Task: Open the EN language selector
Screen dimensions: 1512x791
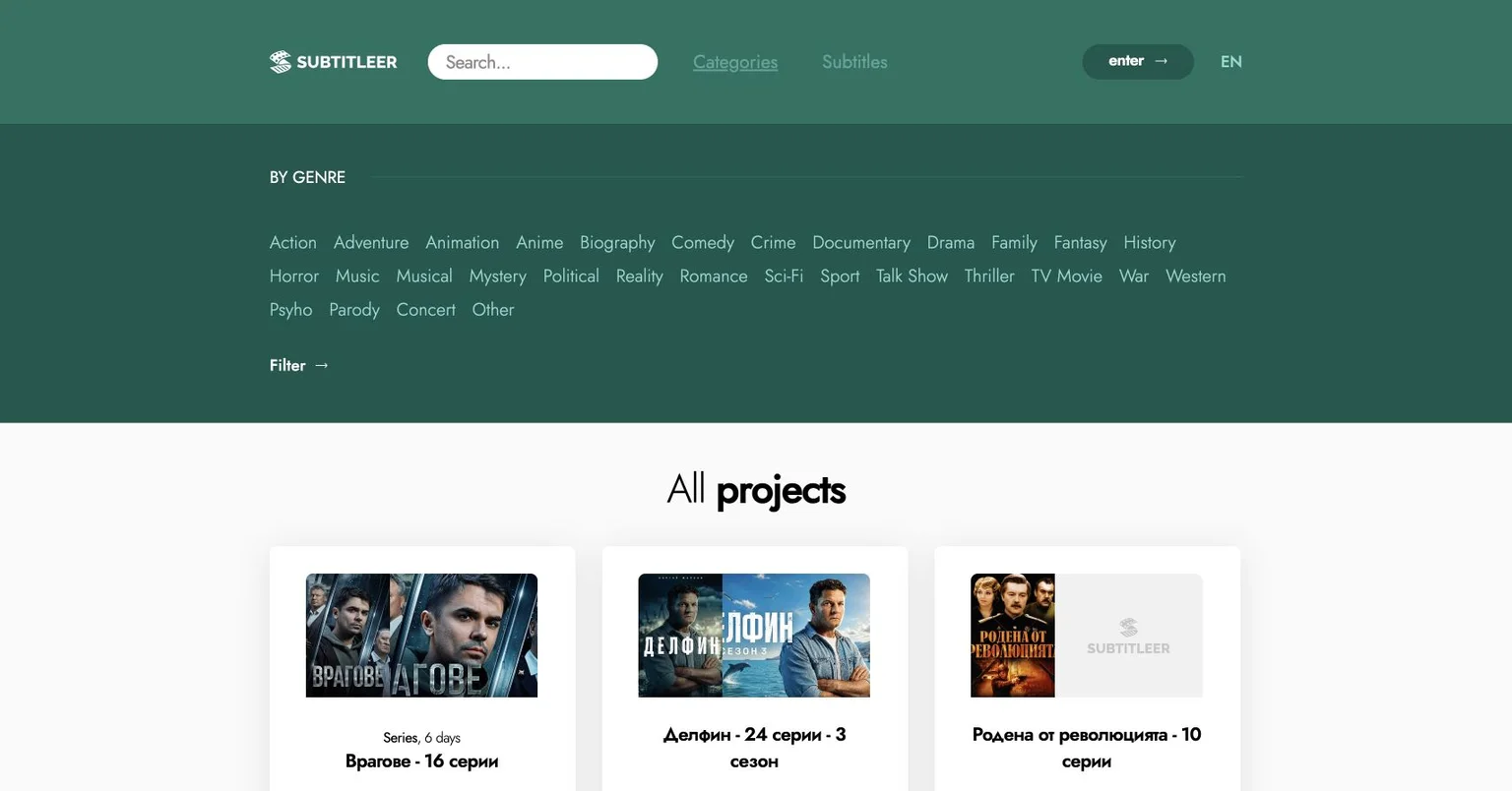Action: 1231,62
